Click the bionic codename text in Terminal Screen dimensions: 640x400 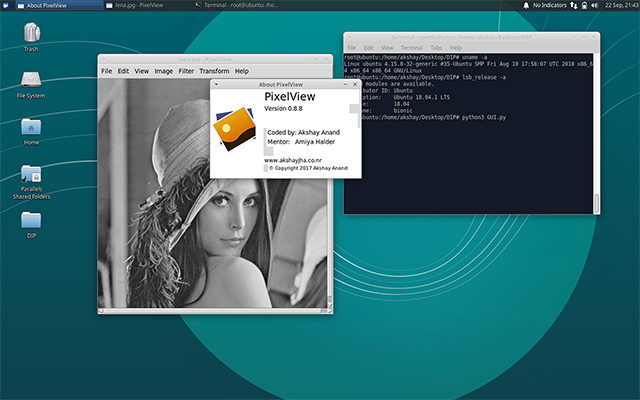click(403, 111)
